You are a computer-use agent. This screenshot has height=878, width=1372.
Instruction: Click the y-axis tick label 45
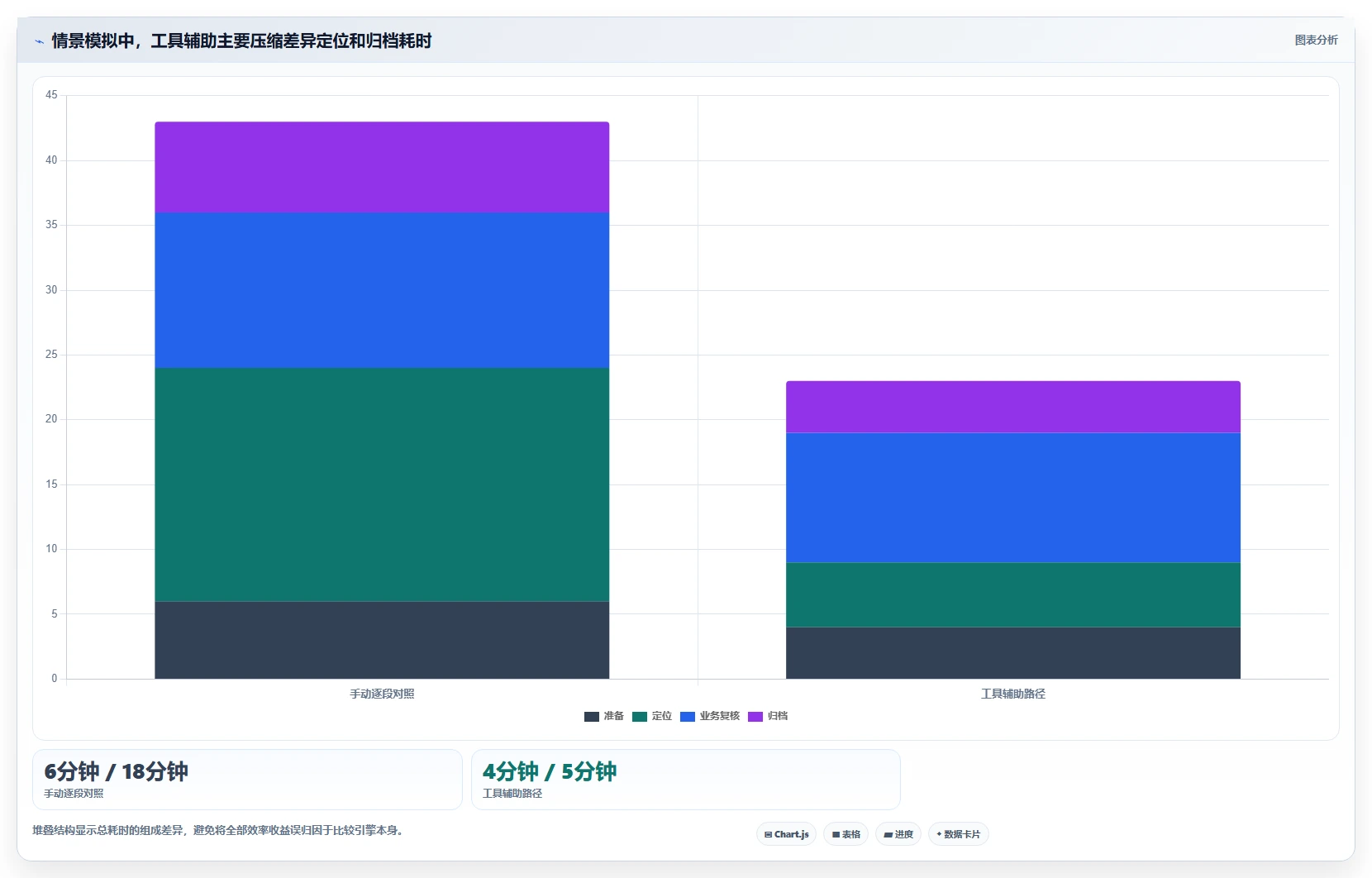tap(51, 95)
